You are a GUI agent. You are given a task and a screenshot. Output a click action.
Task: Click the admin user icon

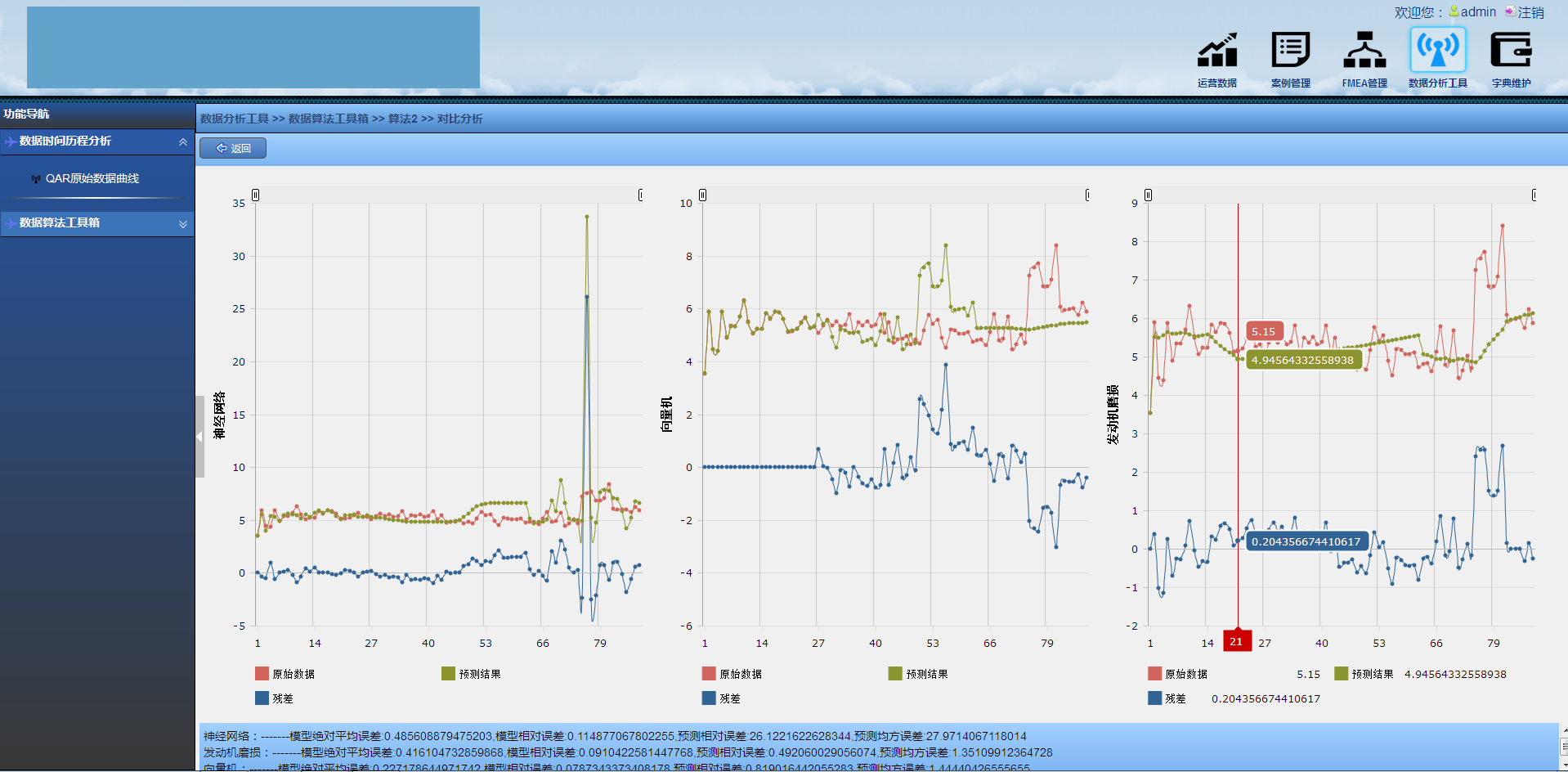click(x=1454, y=11)
